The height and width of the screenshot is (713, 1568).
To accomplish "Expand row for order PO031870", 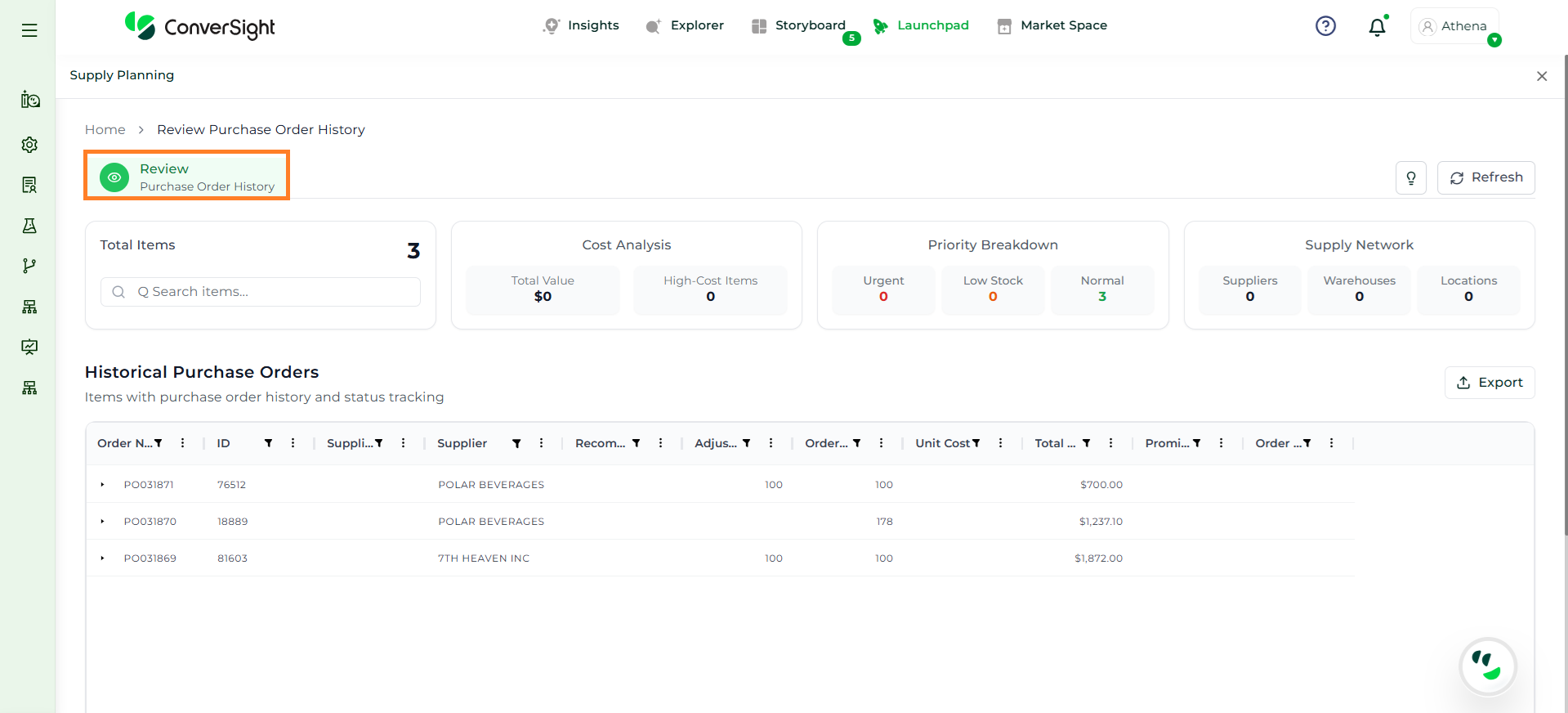I will click(102, 522).
